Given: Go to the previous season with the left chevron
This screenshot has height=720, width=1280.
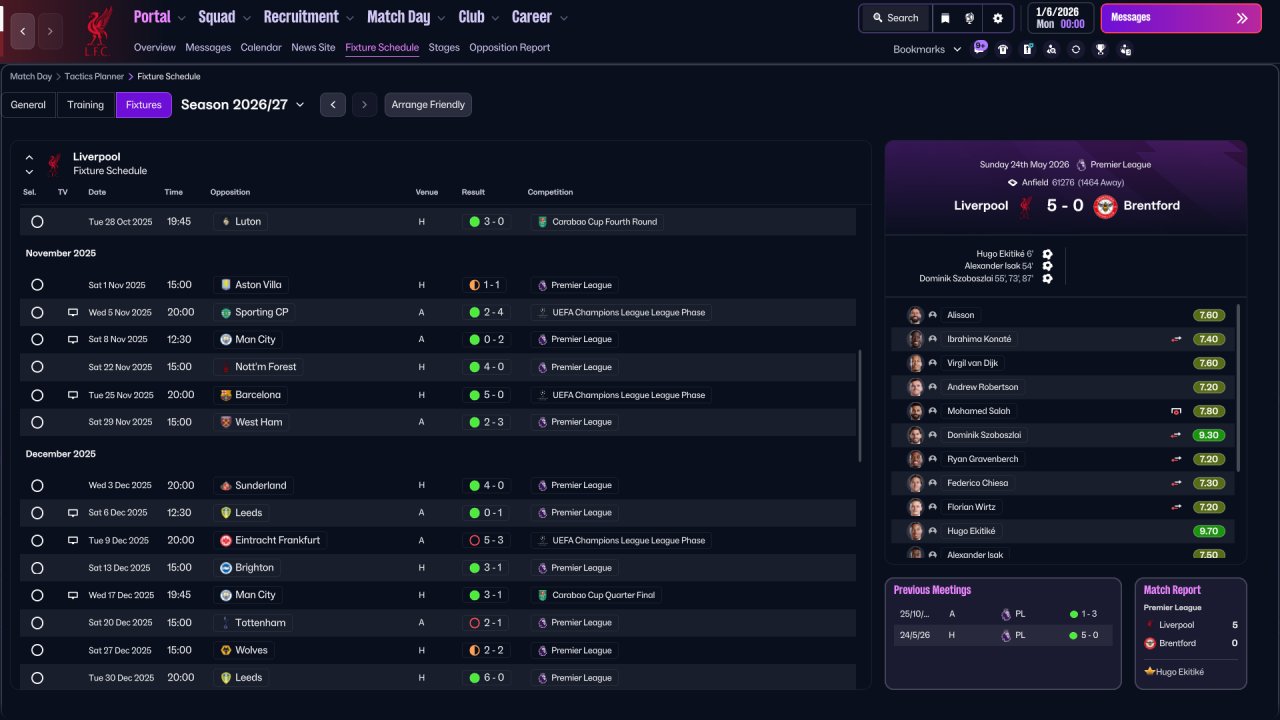Looking at the screenshot, I should pyautogui.click(x=333, y=105).
